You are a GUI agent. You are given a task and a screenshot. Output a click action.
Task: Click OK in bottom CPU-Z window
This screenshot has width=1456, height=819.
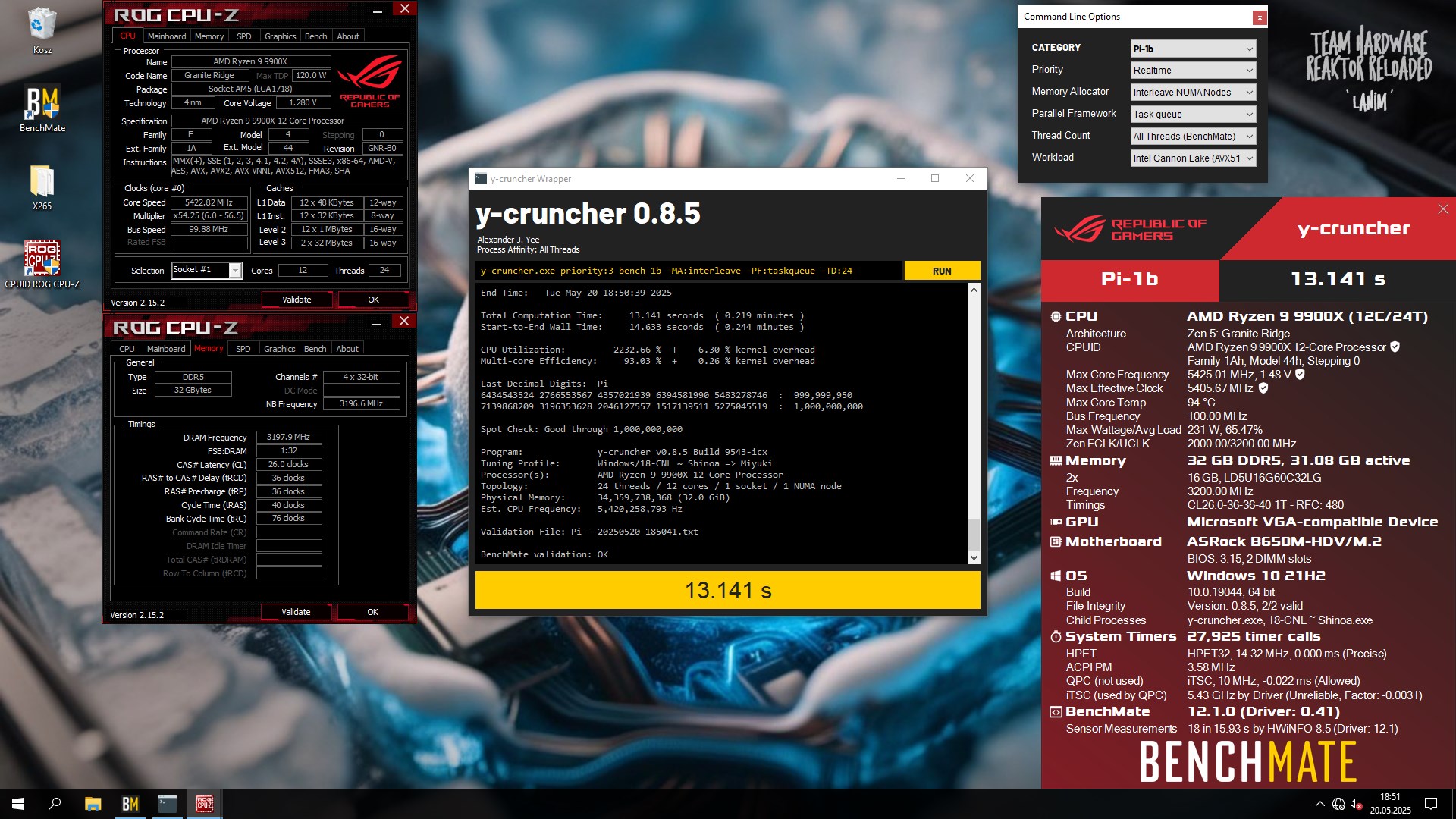coord(372,612)
